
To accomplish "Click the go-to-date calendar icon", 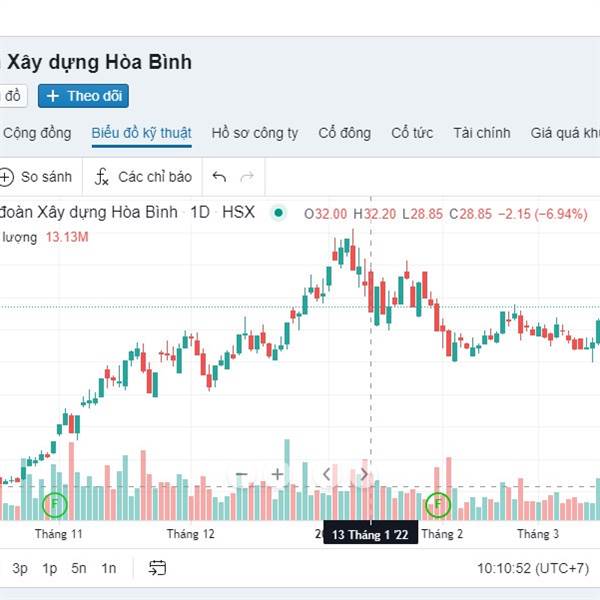I will [x=157, y=568].
